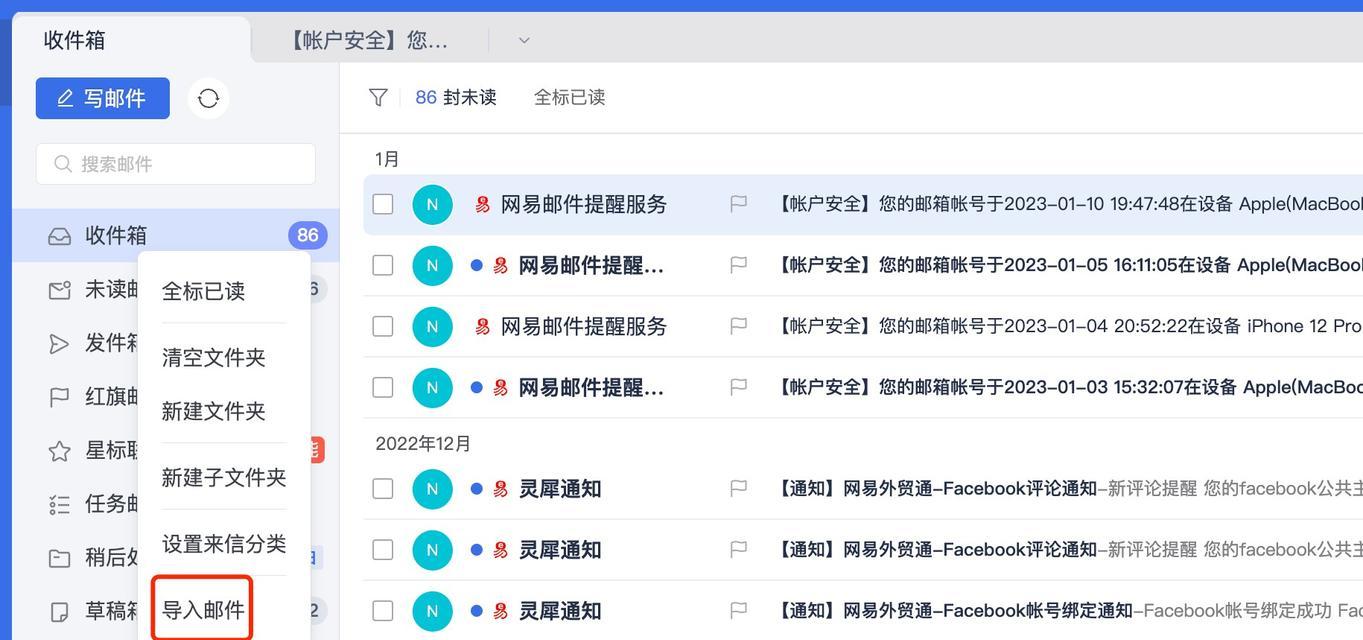
Task: Open sender 网易邮件提醒服务 of 2023-01-10 email
Action: (583, 204)
